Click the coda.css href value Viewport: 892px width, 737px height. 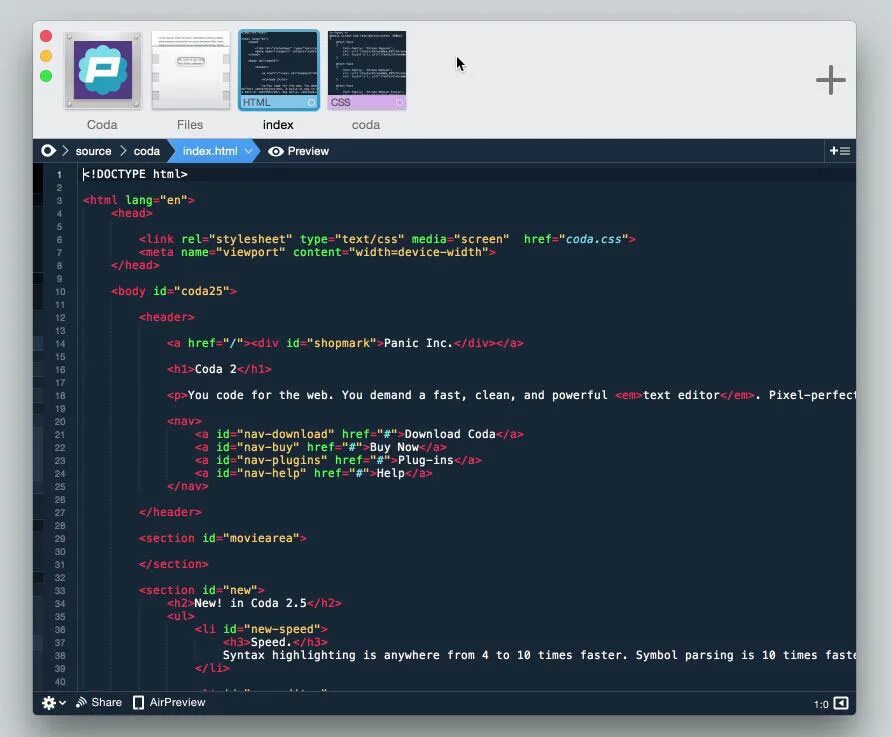coord(593,239)
